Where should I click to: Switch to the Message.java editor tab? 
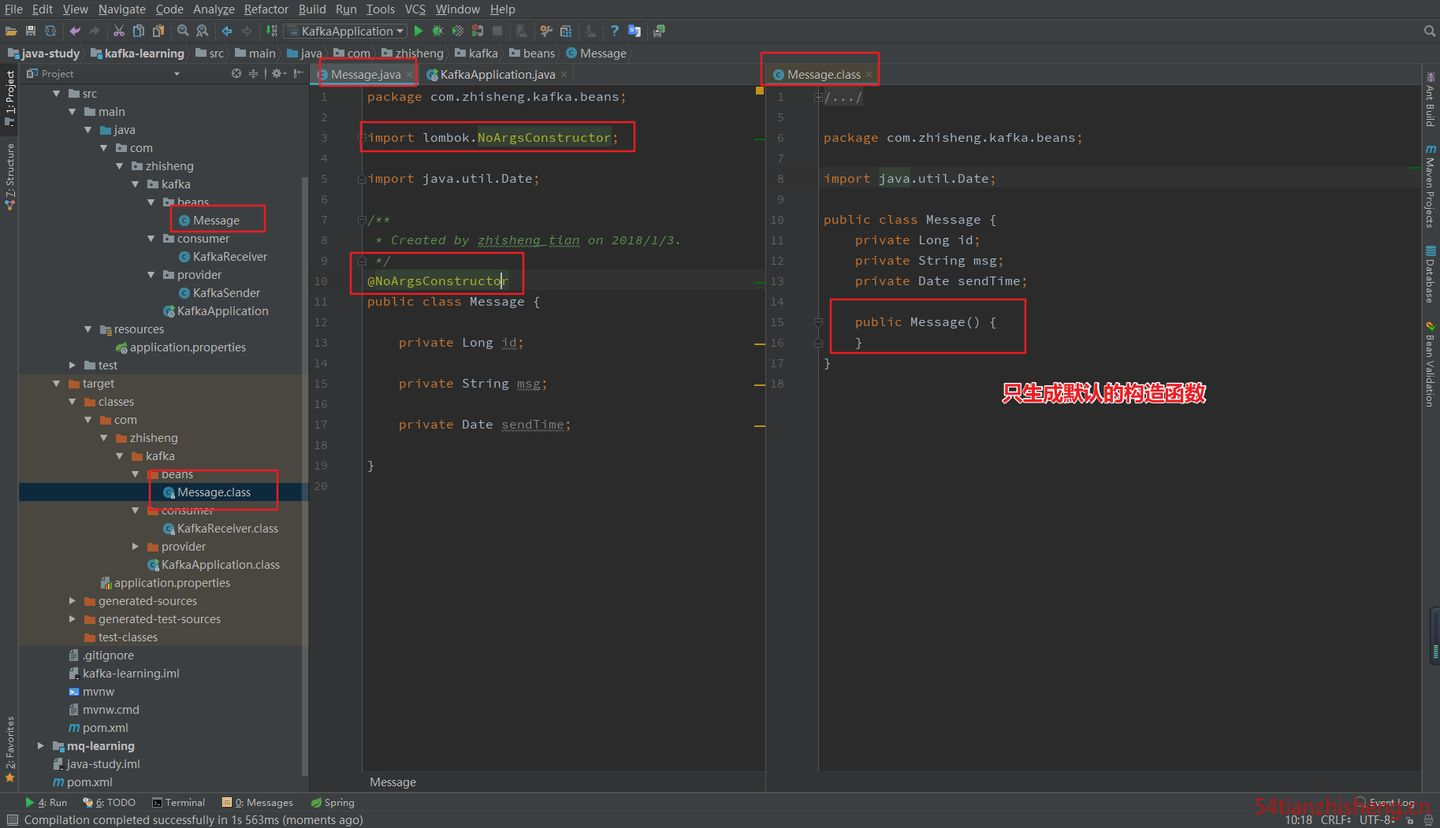coord(366,74)
